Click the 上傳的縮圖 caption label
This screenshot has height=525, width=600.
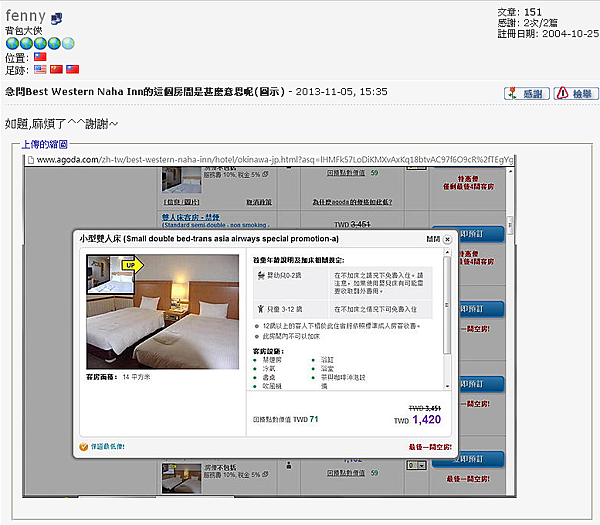coord(44,144)
